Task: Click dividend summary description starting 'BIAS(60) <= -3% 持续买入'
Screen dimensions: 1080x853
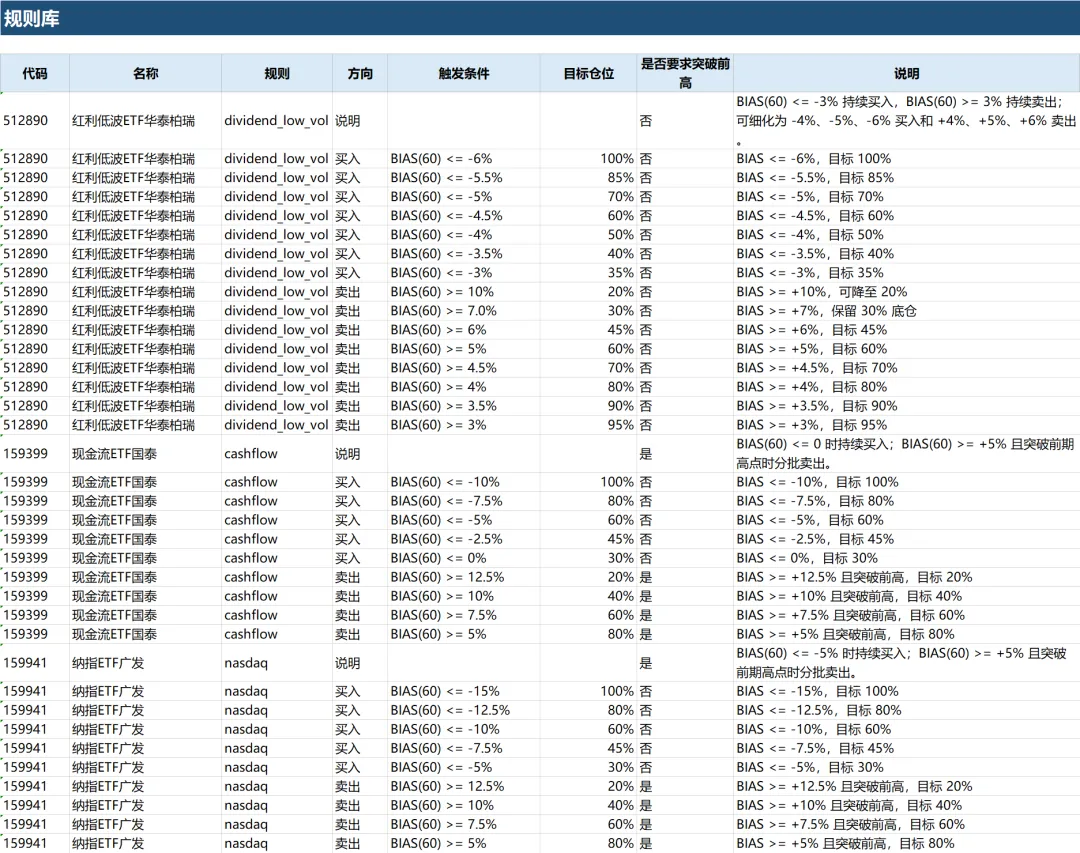Action: click(x=906, y=121)
